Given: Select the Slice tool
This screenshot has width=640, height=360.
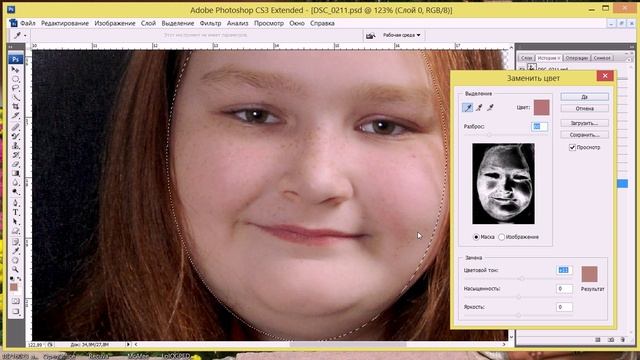Looking at the screenshot, I should tap(16, 116).
